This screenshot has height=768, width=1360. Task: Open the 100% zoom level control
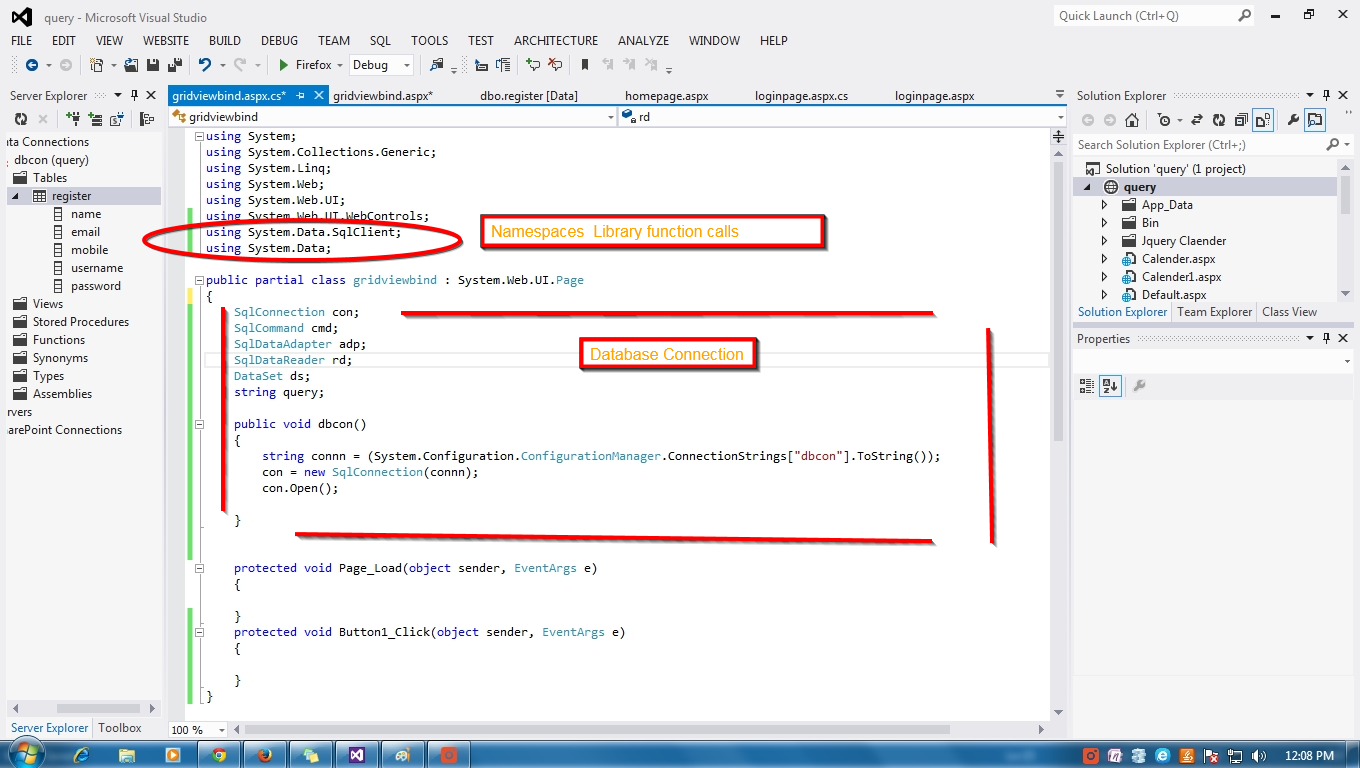(197, 729)
